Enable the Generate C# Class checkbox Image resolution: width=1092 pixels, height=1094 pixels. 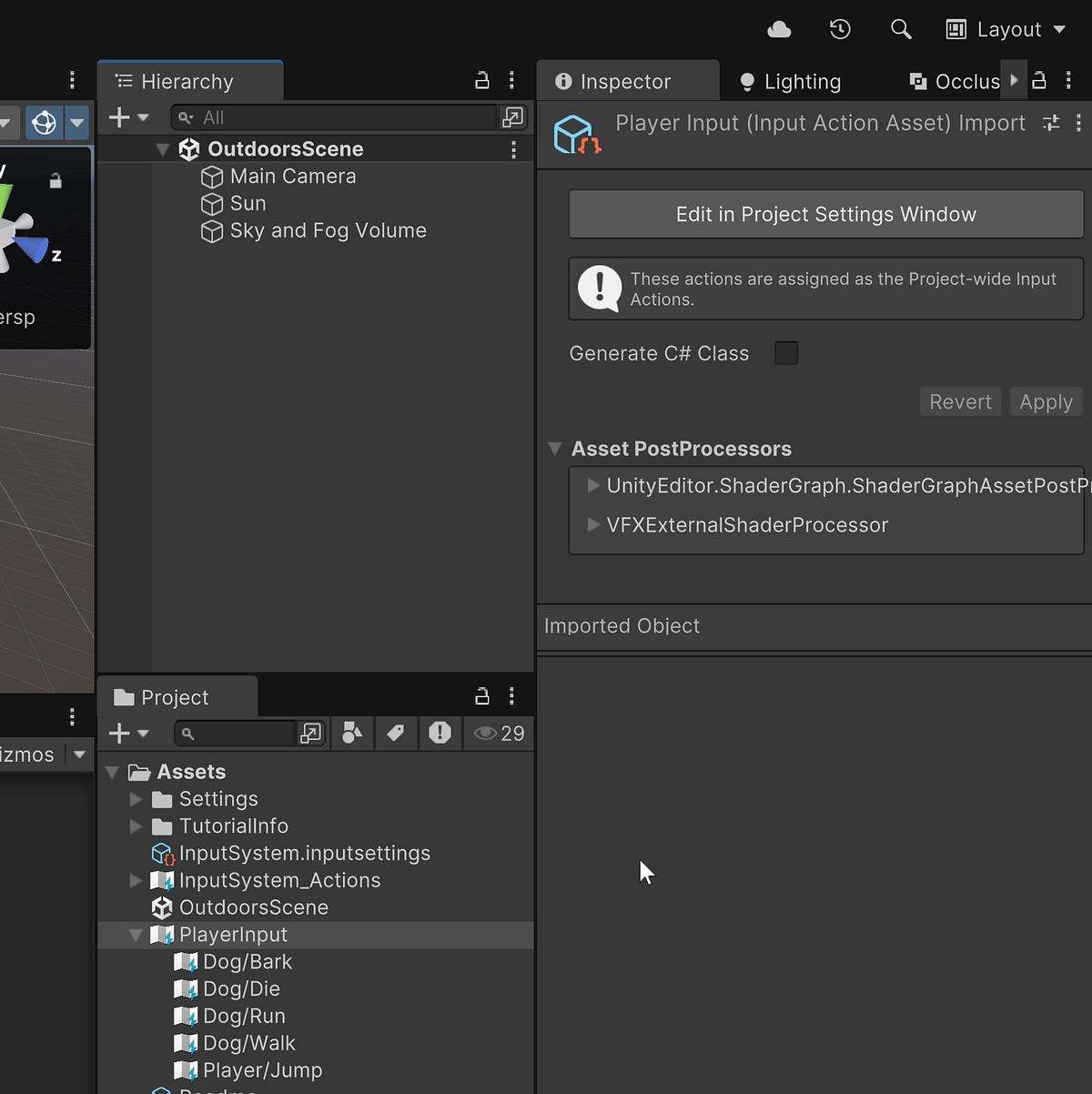pos(785,353)
